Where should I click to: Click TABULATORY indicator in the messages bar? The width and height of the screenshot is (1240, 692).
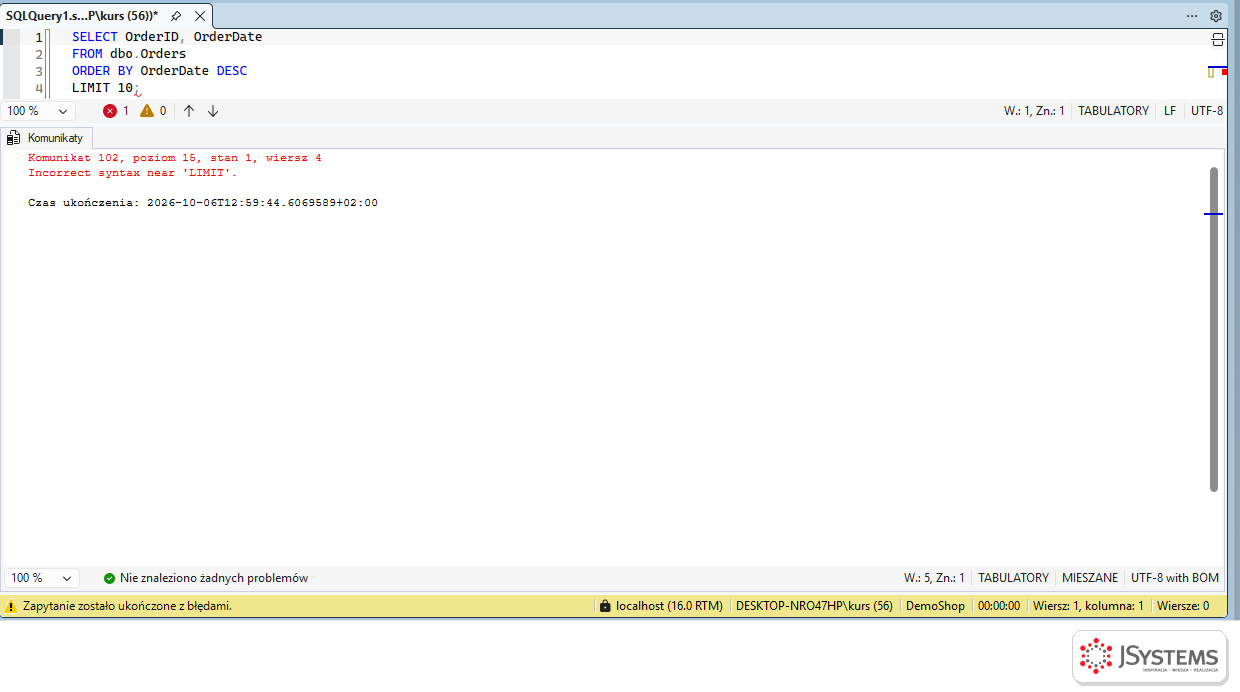[x=1013, y=578]
